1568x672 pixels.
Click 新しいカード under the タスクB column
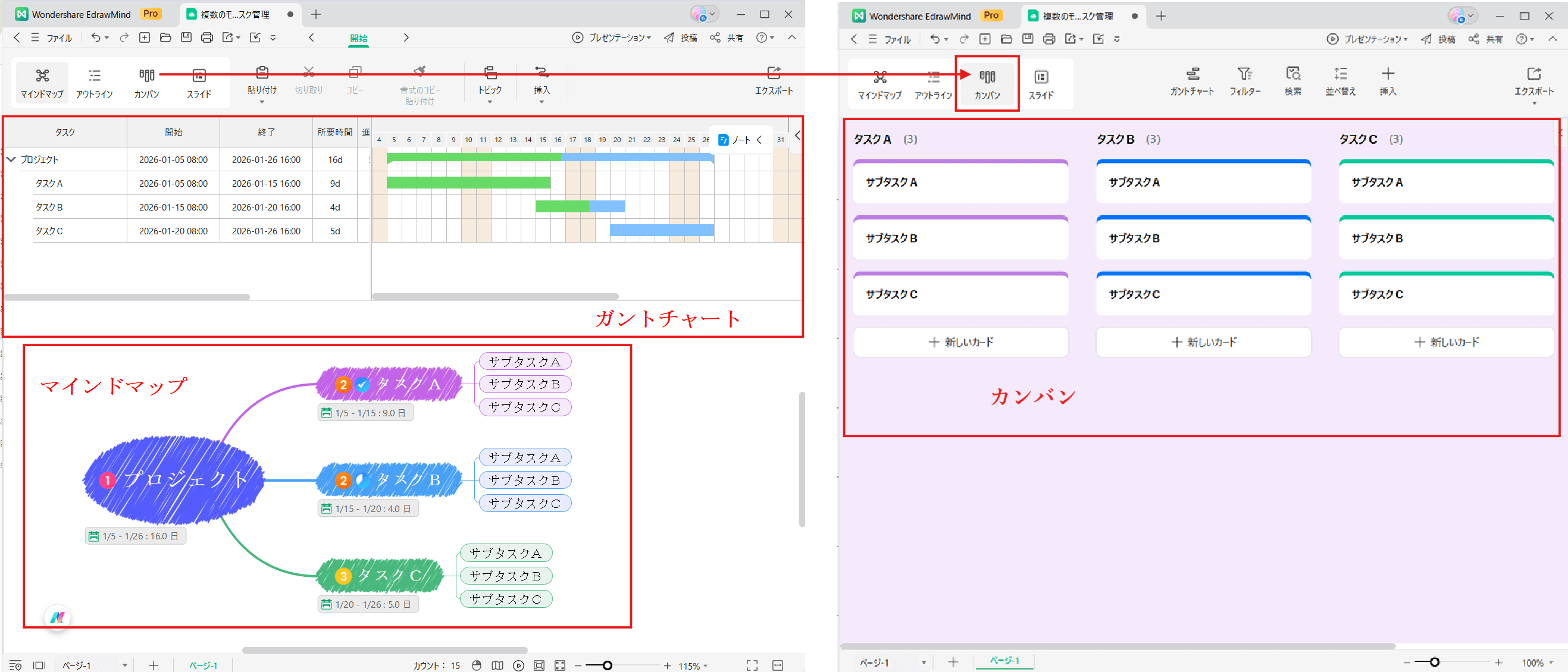[1203, 341]
